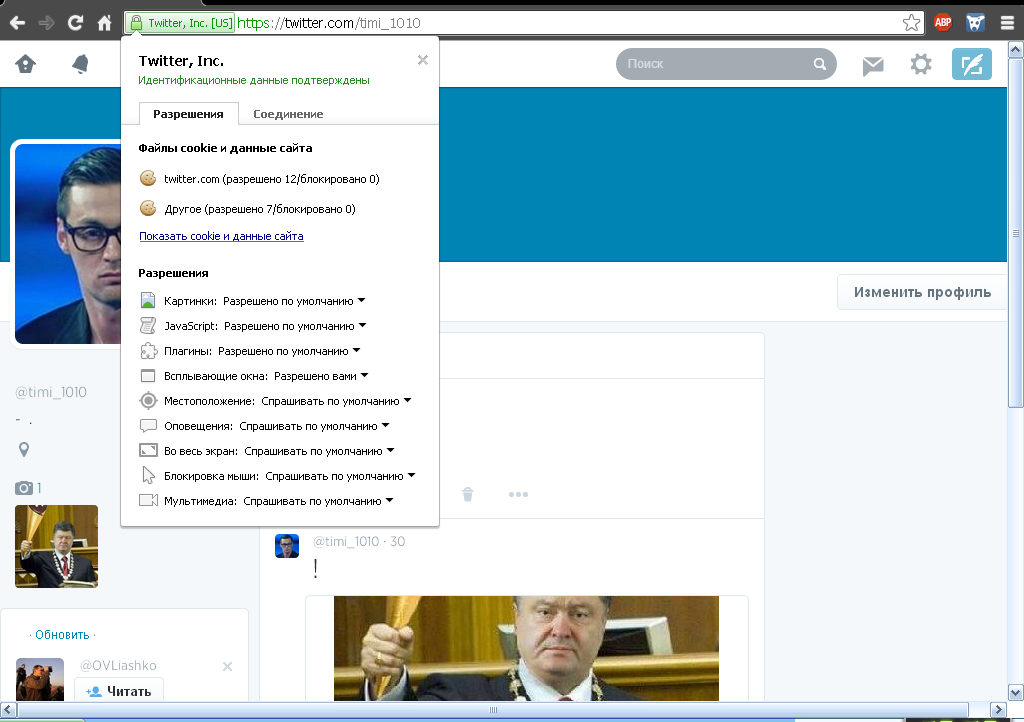Open Twitter notifications bell
This screenshot has width=1024, height=722.
[80, 64]
